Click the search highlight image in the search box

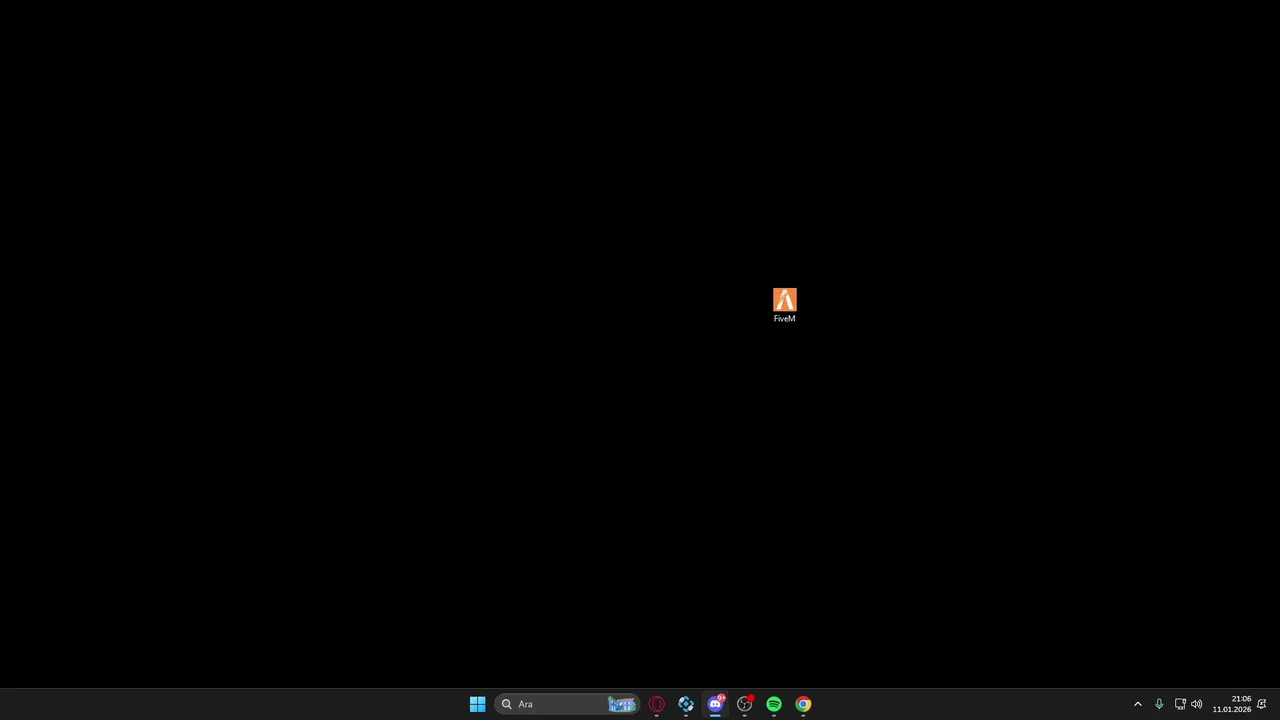click(x=622, y=704)
